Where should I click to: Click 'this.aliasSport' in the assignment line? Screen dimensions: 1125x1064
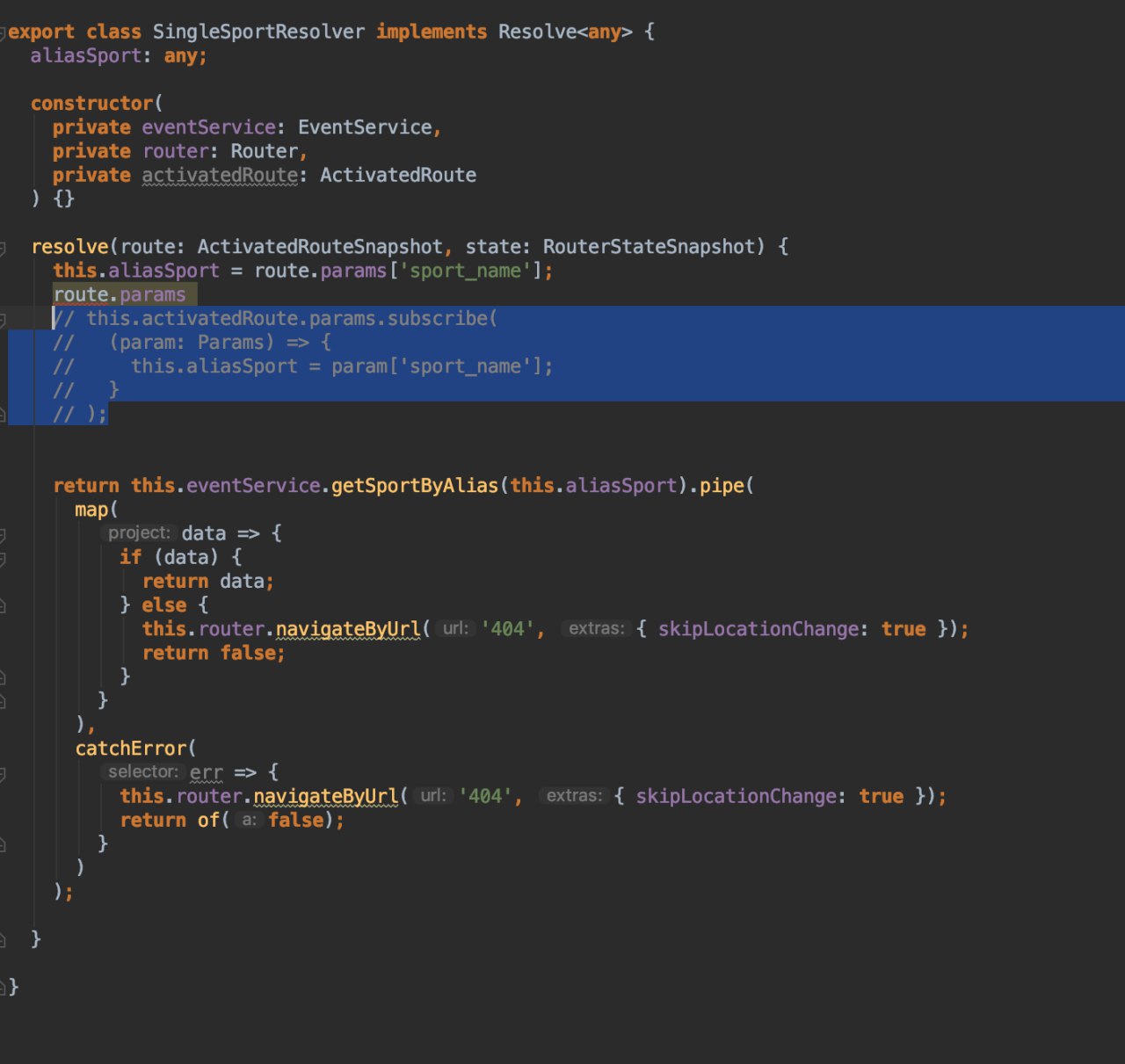click(136, 271)
